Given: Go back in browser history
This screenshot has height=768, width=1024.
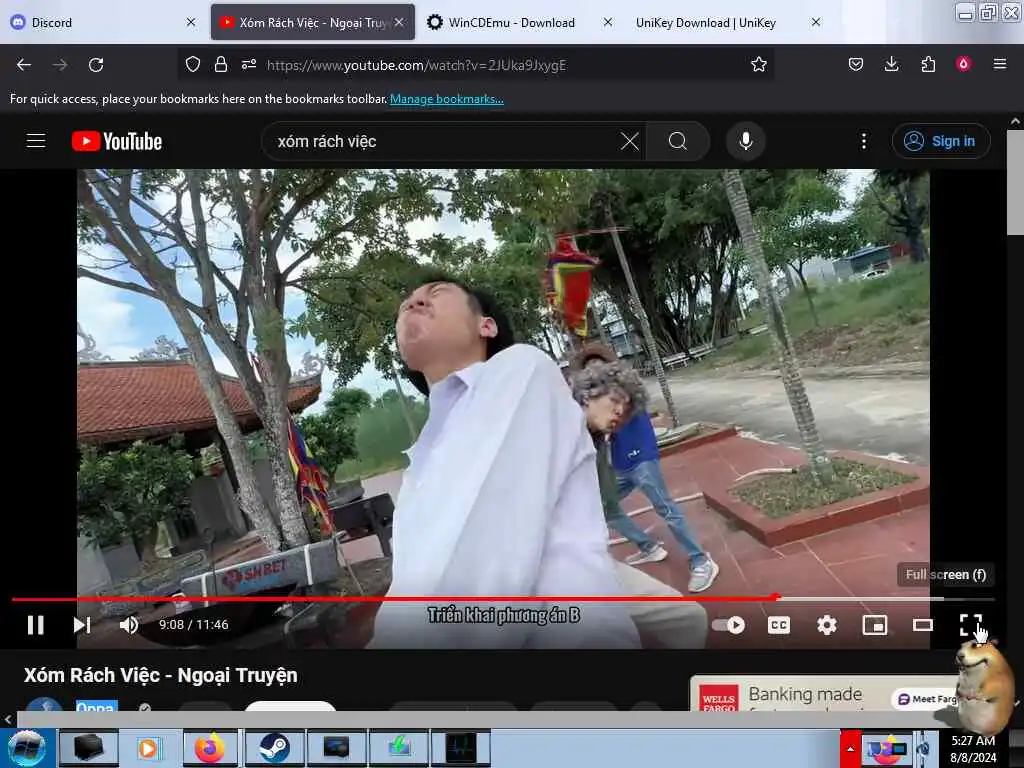Looking at the screenshot, I should coord(24,65).
